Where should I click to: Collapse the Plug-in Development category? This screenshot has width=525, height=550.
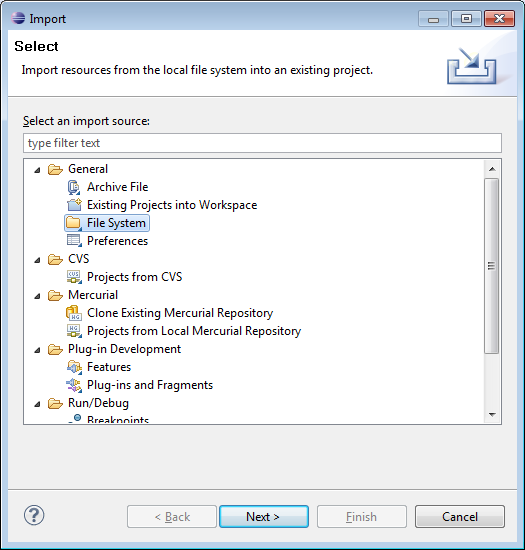tap(38, 350)
